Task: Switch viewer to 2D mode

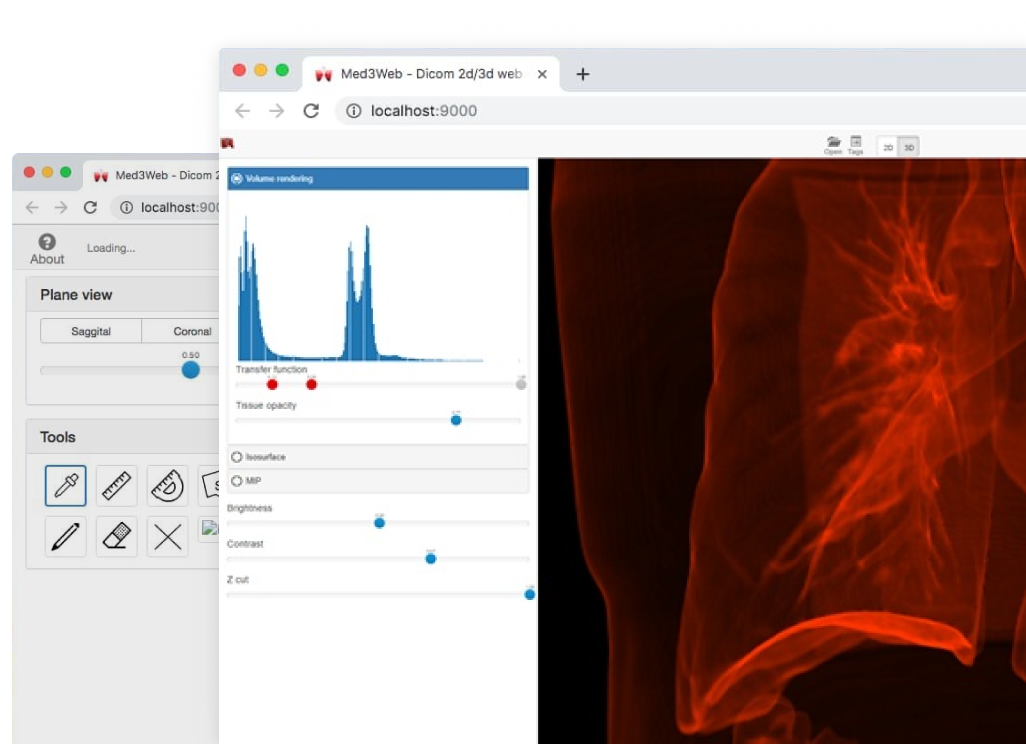Action: point(888,146)
